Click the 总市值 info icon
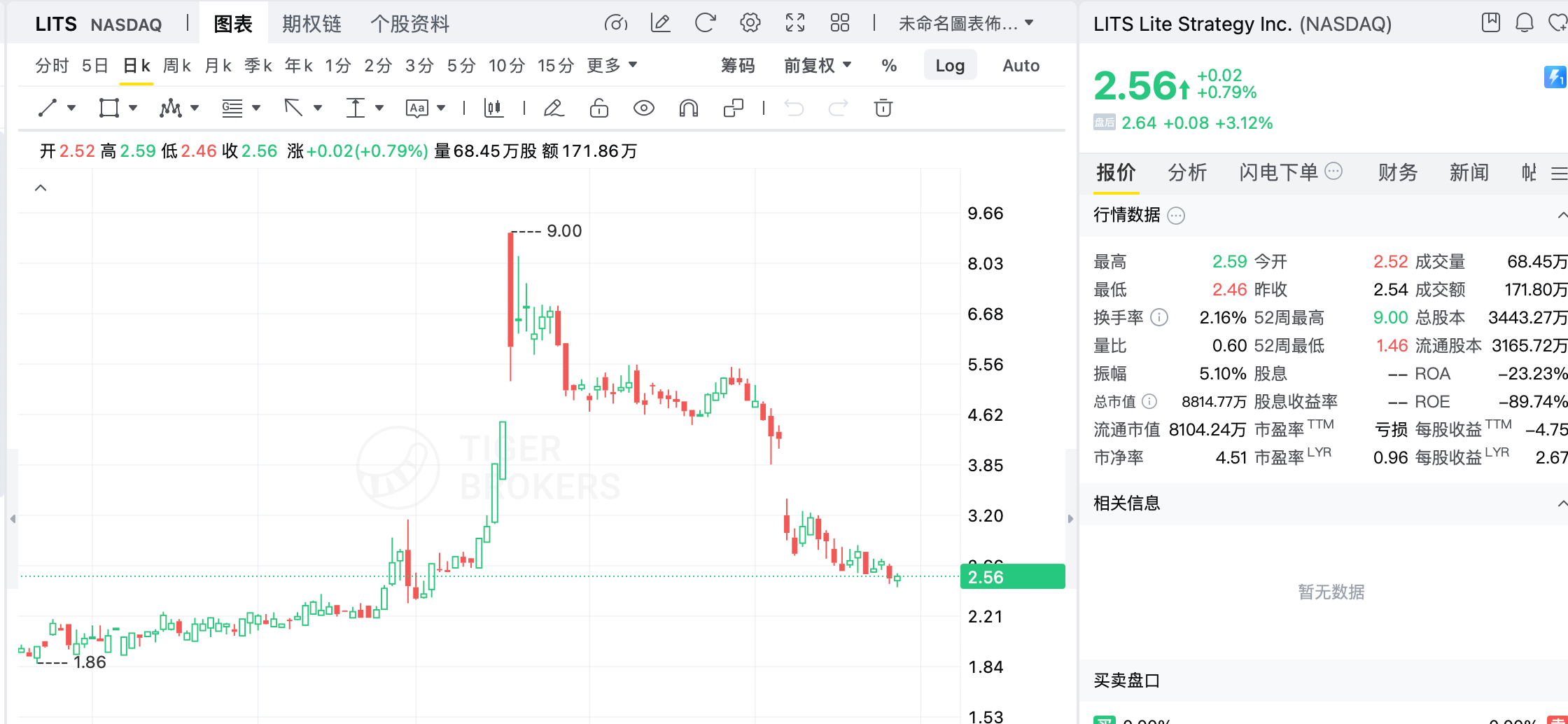This screenshot has height=724, width=1568. [1149, 401]
